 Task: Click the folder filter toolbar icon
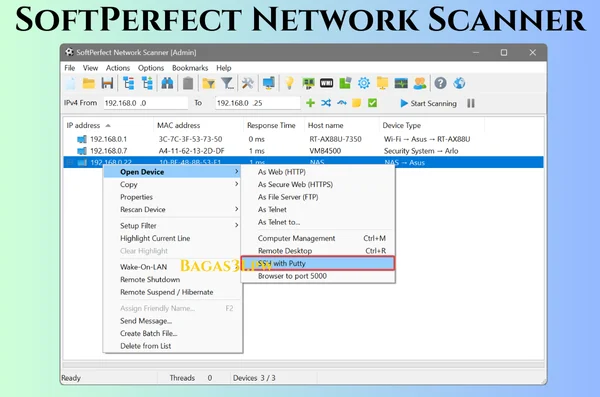[x=209, y=83]
